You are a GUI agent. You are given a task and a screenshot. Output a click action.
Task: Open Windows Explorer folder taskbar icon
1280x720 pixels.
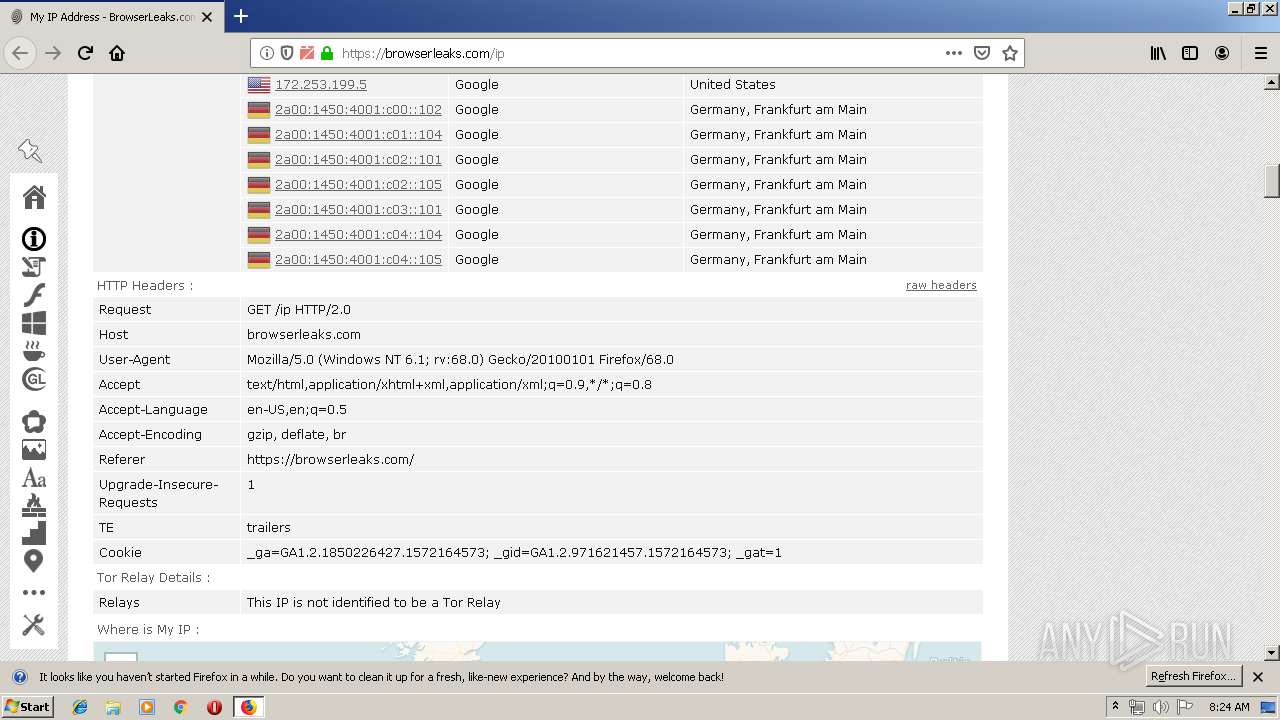113,707
